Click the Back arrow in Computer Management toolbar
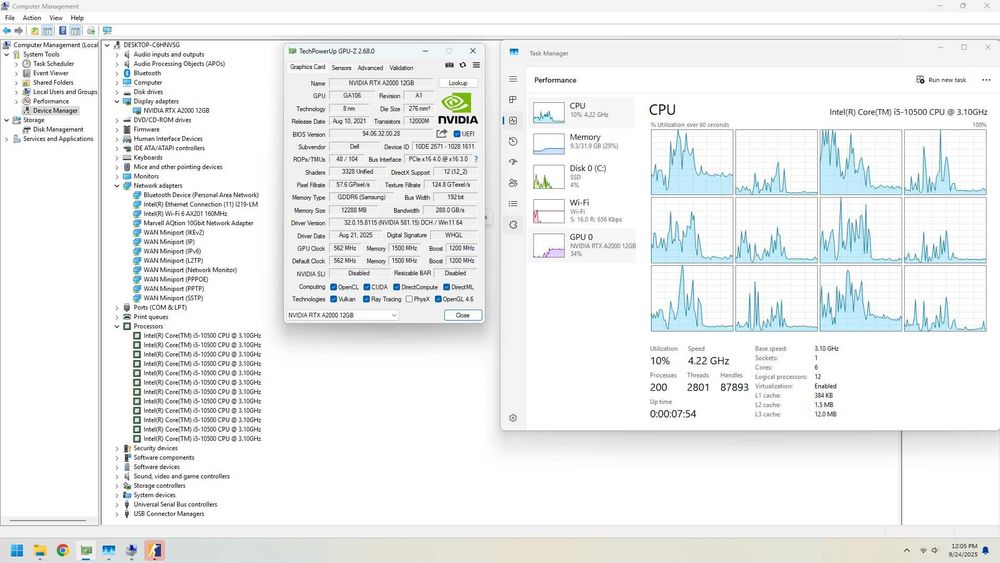This screenshot has width=1000, height=563. (7, 31)
